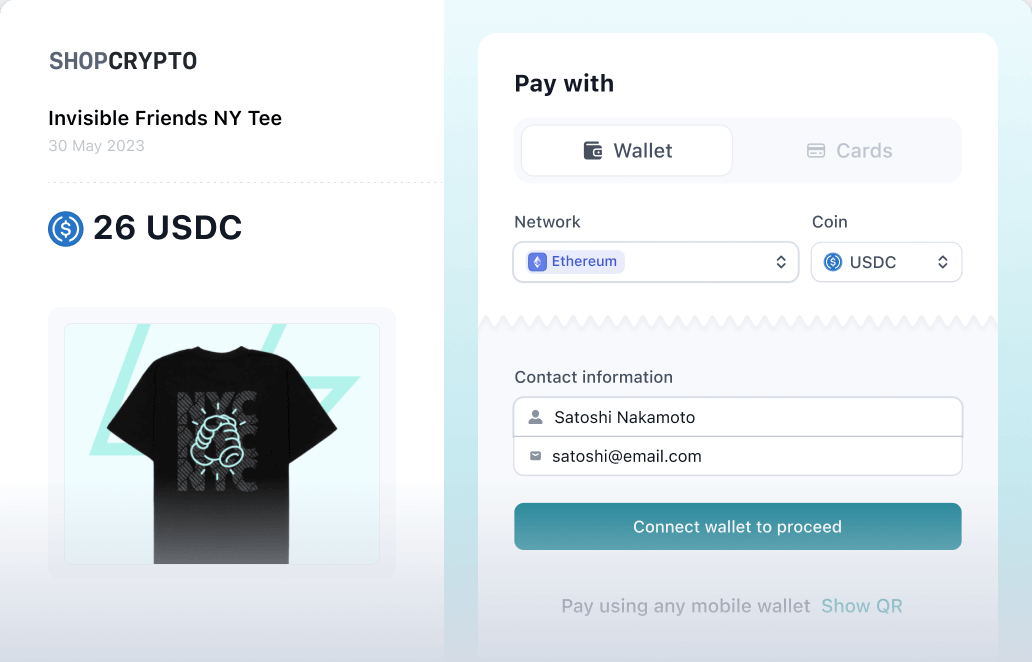Click the Ethereum logo in Network field

pyautogui.click(x=538, y=262)
